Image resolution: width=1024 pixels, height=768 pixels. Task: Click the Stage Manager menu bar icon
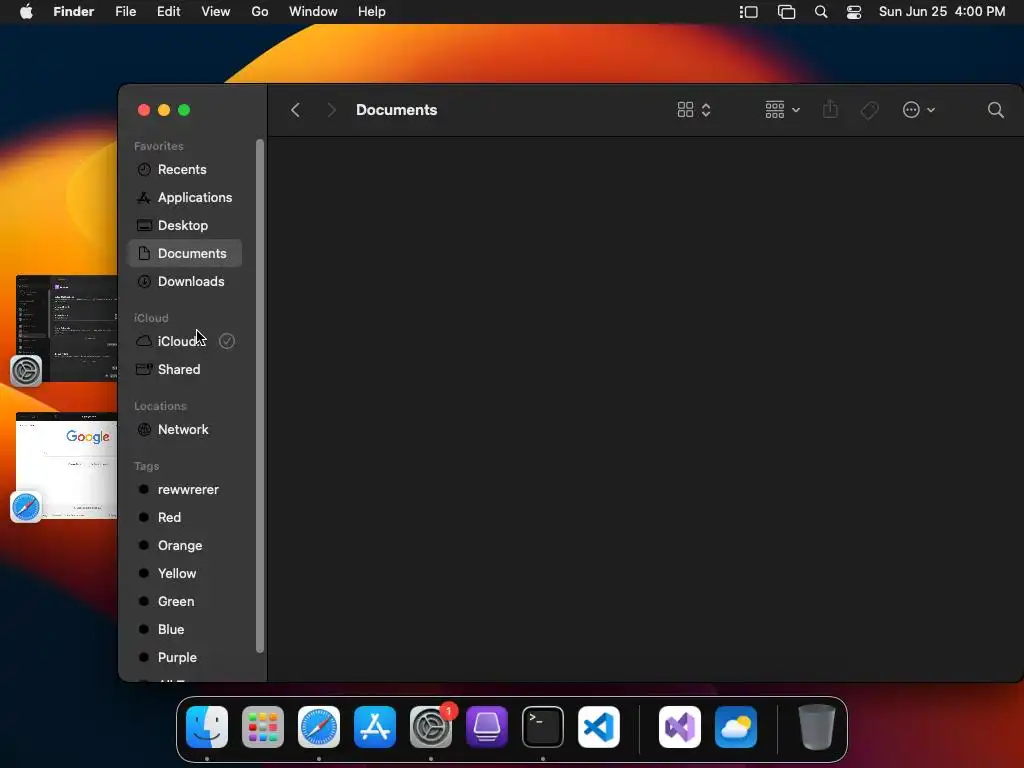tap(748, 12)
